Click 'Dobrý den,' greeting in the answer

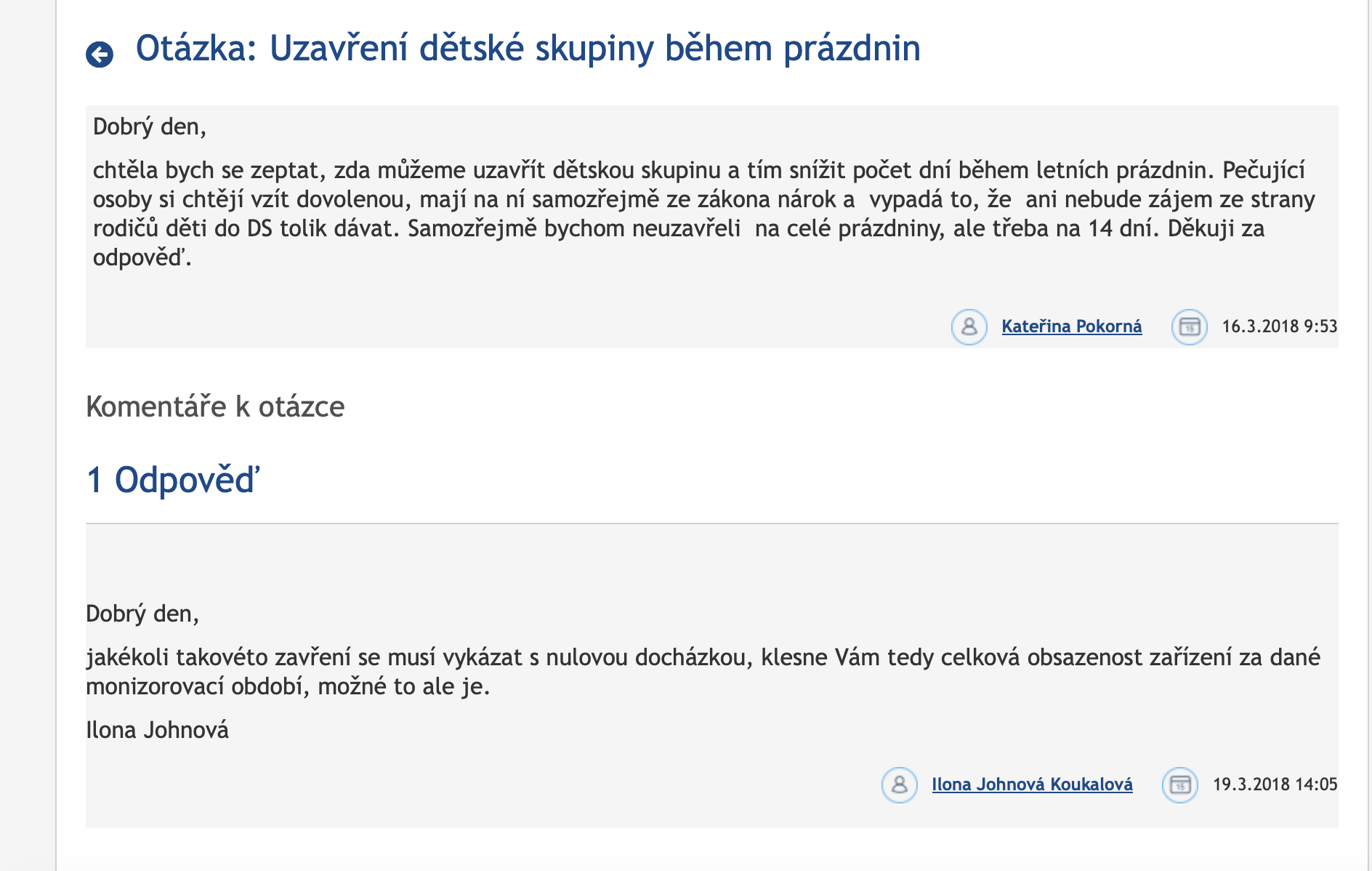point(142,614)
